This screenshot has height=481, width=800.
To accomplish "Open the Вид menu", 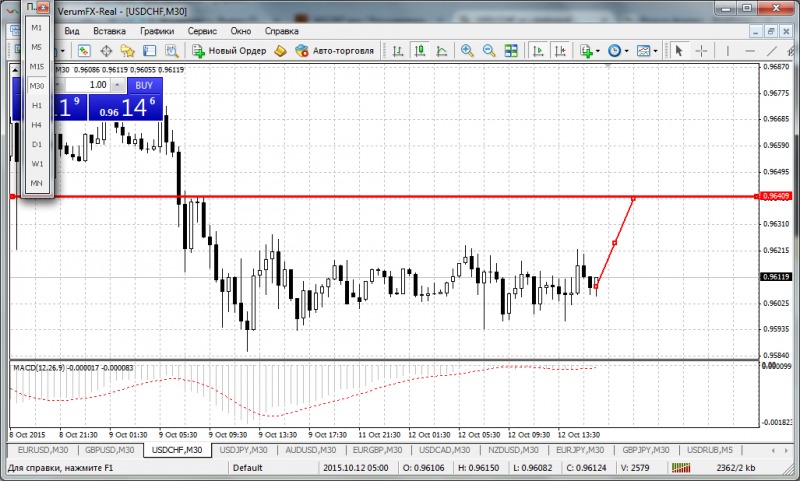I will point(71,31).
